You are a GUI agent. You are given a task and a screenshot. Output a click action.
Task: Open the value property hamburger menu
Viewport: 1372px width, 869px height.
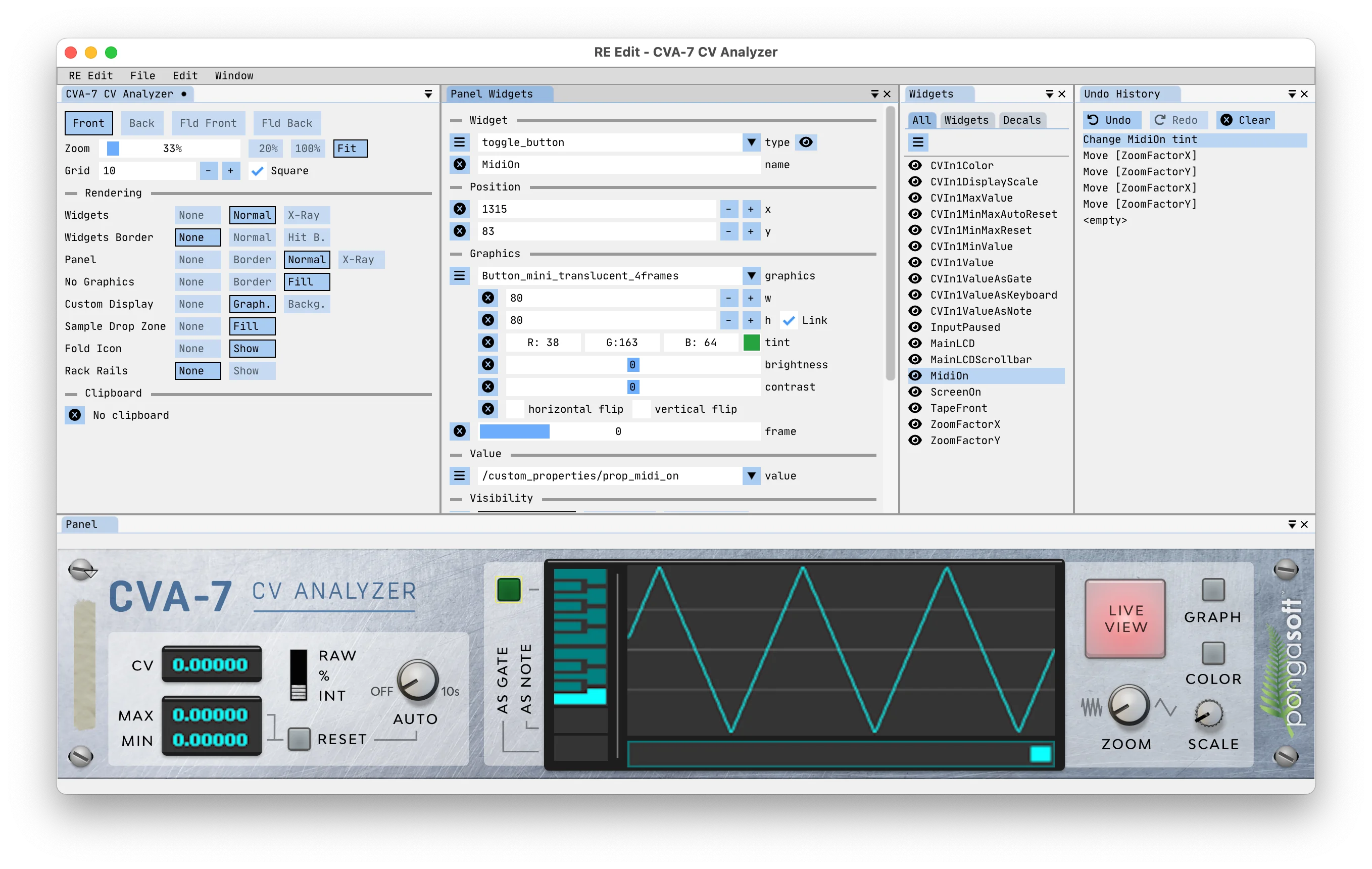click(459, 476)
